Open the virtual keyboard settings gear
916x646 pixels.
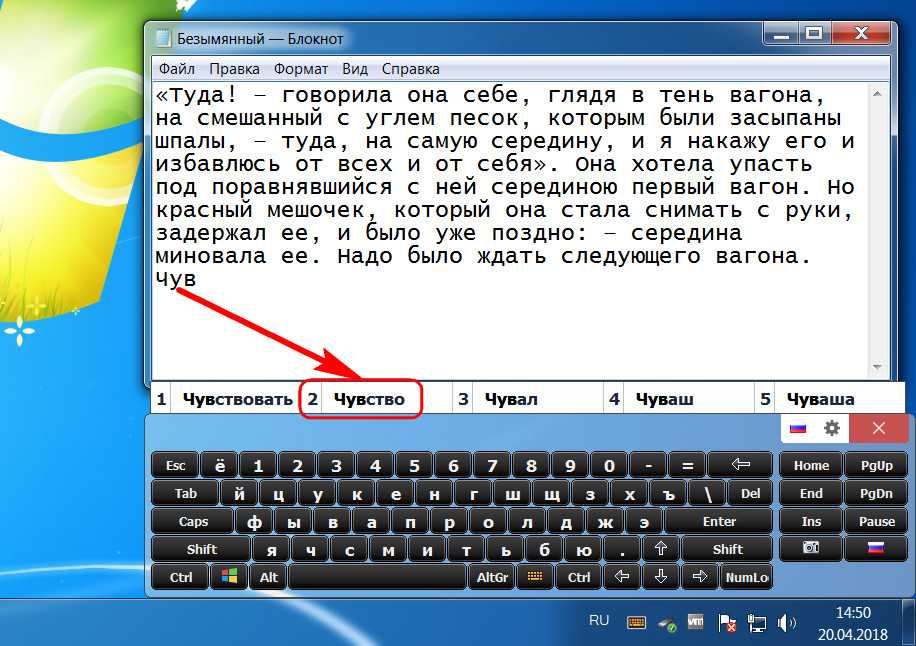coord(831,428)
